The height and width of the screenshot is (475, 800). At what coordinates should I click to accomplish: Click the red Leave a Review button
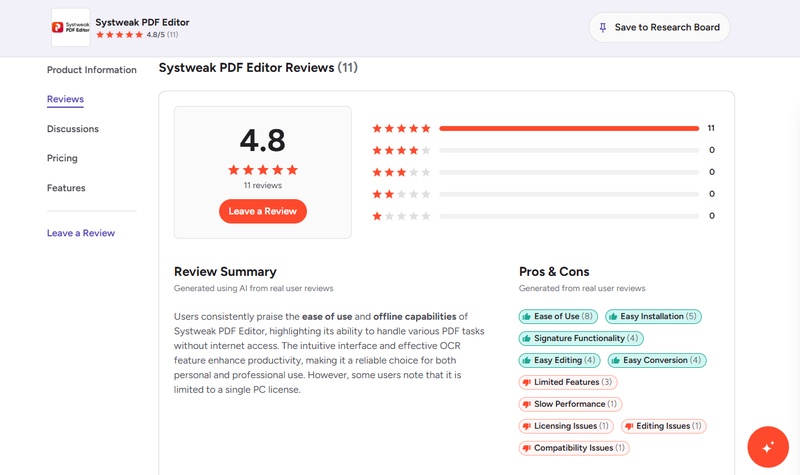[263, 211]
